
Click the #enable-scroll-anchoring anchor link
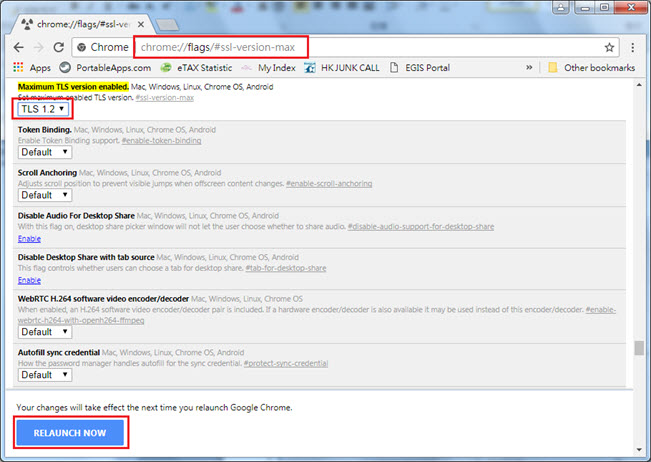click(329, 183)
